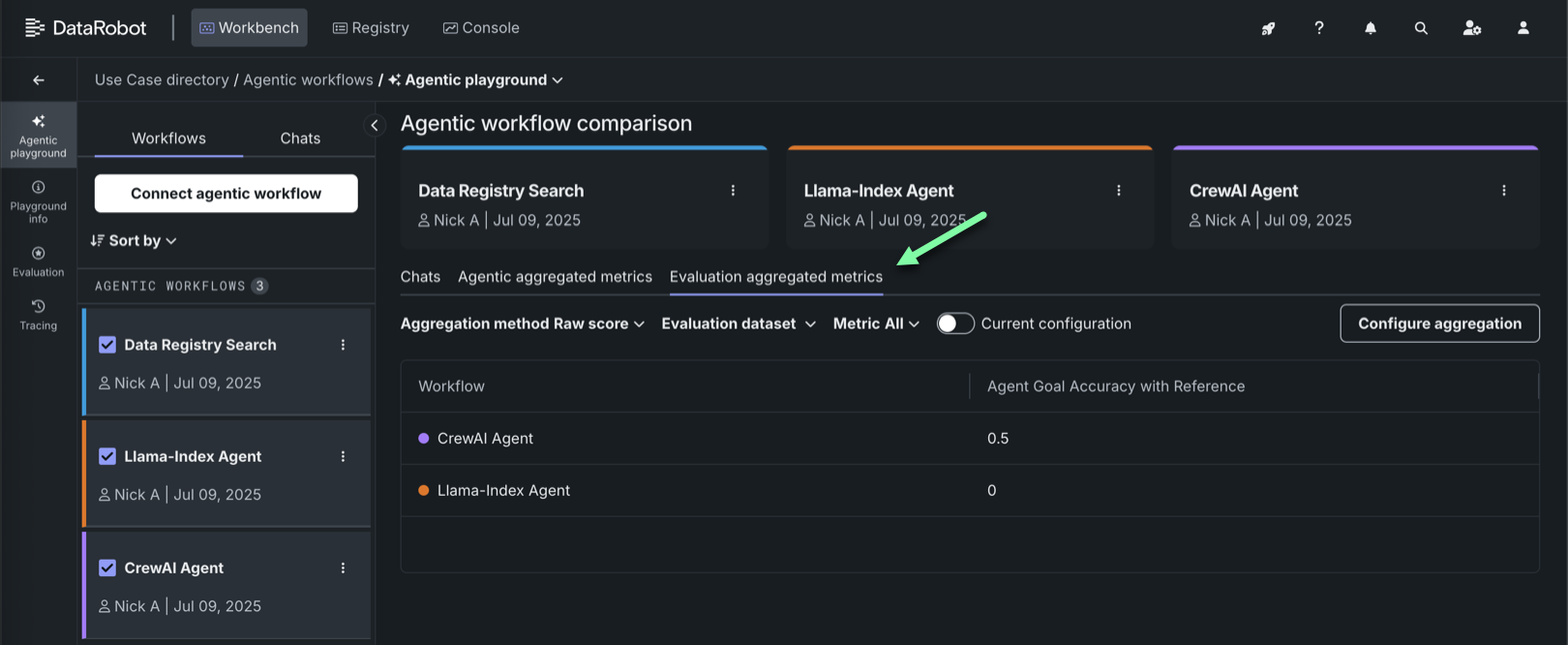Uncheck the CrewAI Agent workflow checkbox

point(107,568)
